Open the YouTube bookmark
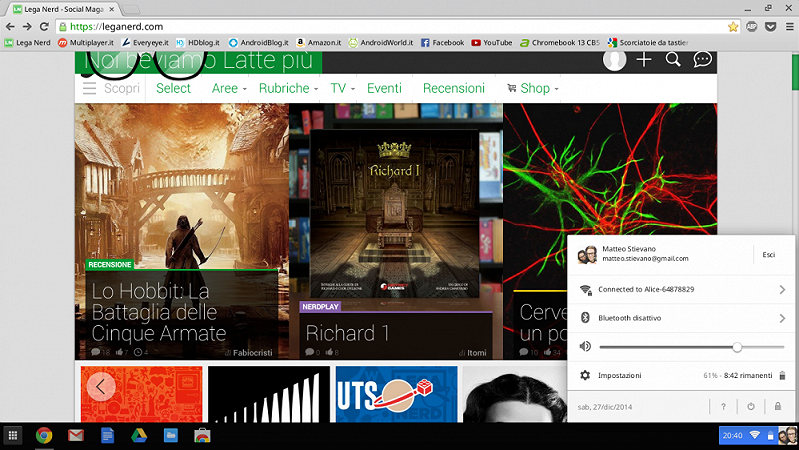799x450 pixels. [x=492, y=43]
